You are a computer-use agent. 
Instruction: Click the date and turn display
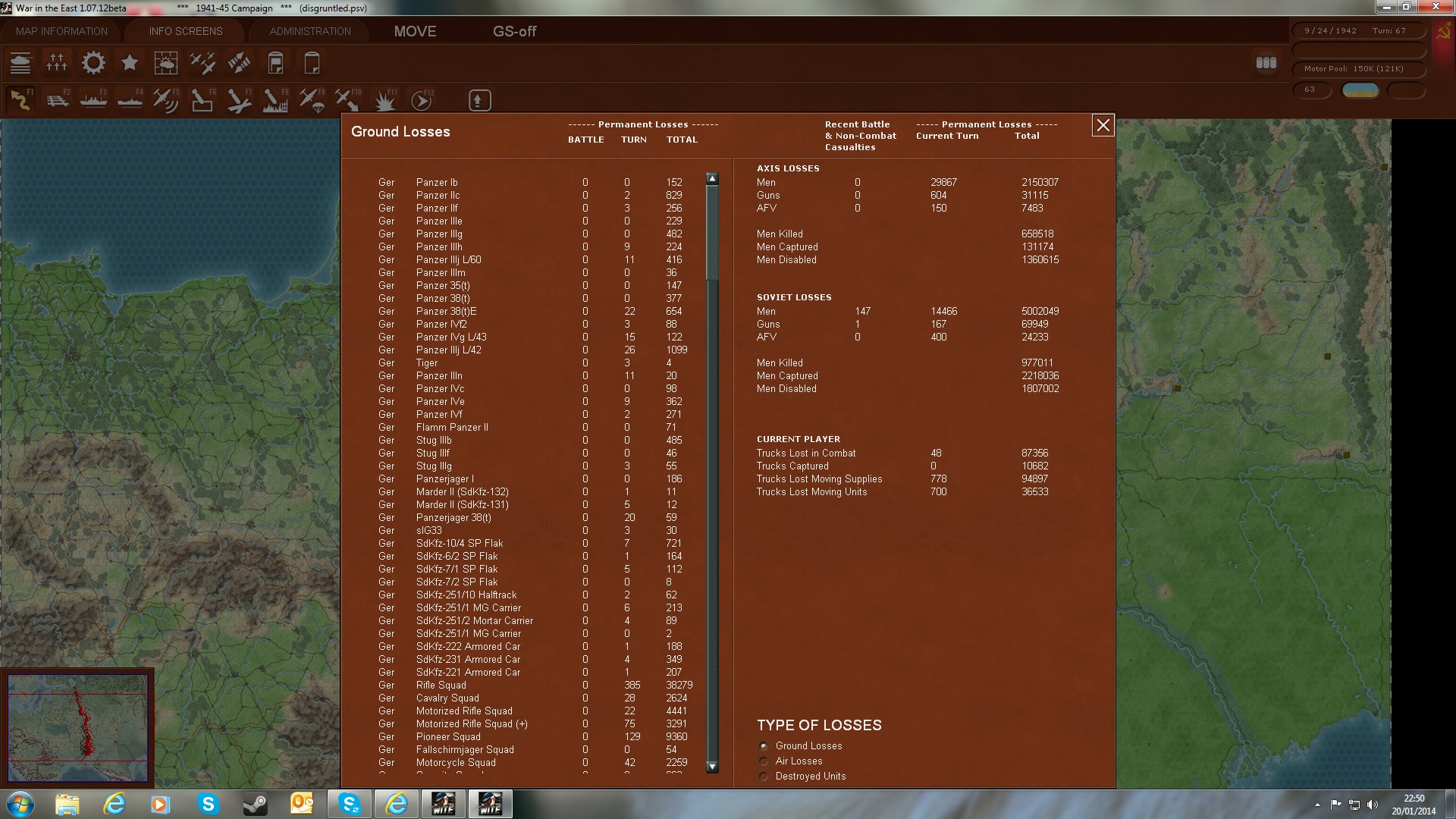1357,31
